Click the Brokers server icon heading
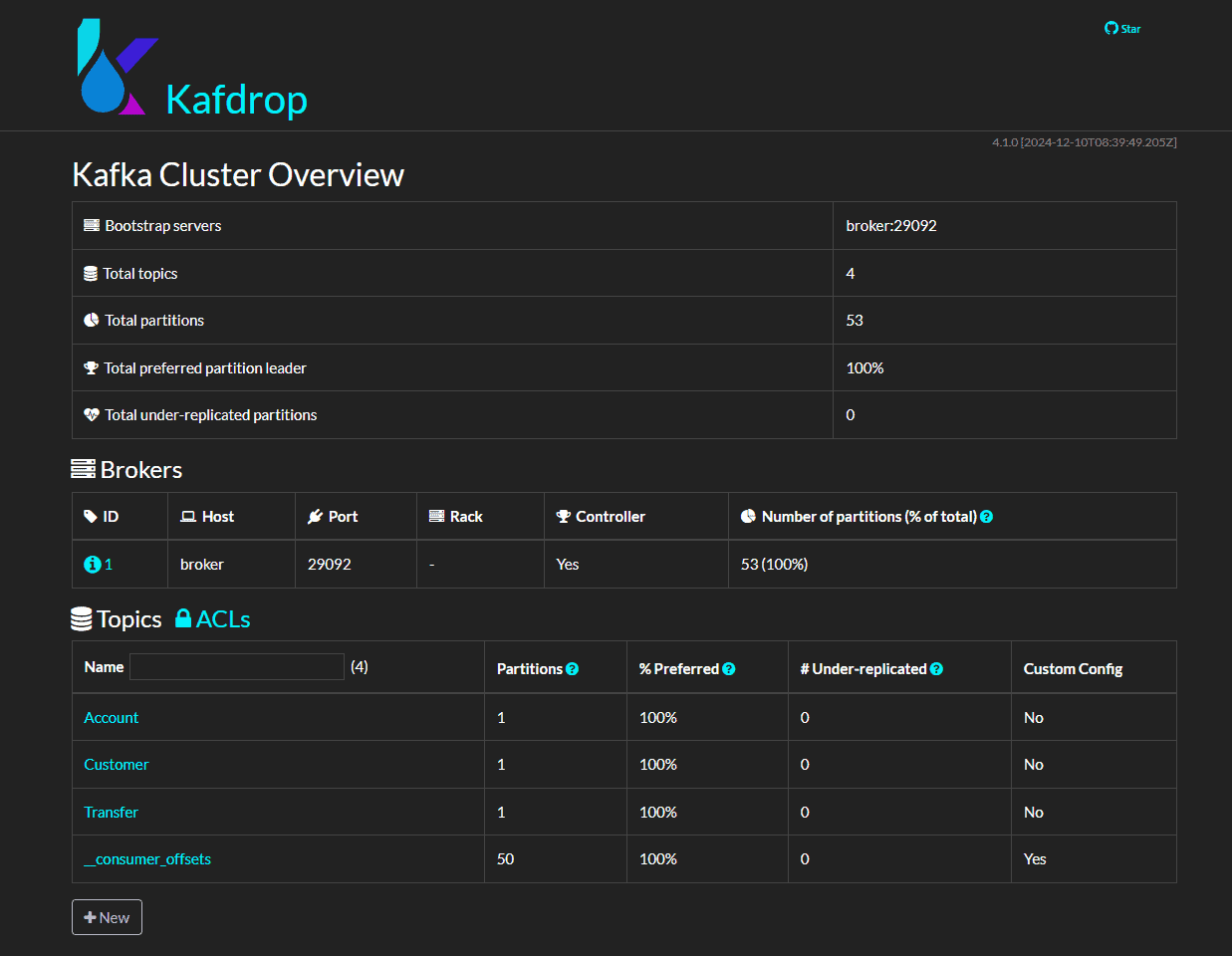Image resolution: width=1232 pixels, height=956 pixels. pyautogui.click(x=84, y=469)
